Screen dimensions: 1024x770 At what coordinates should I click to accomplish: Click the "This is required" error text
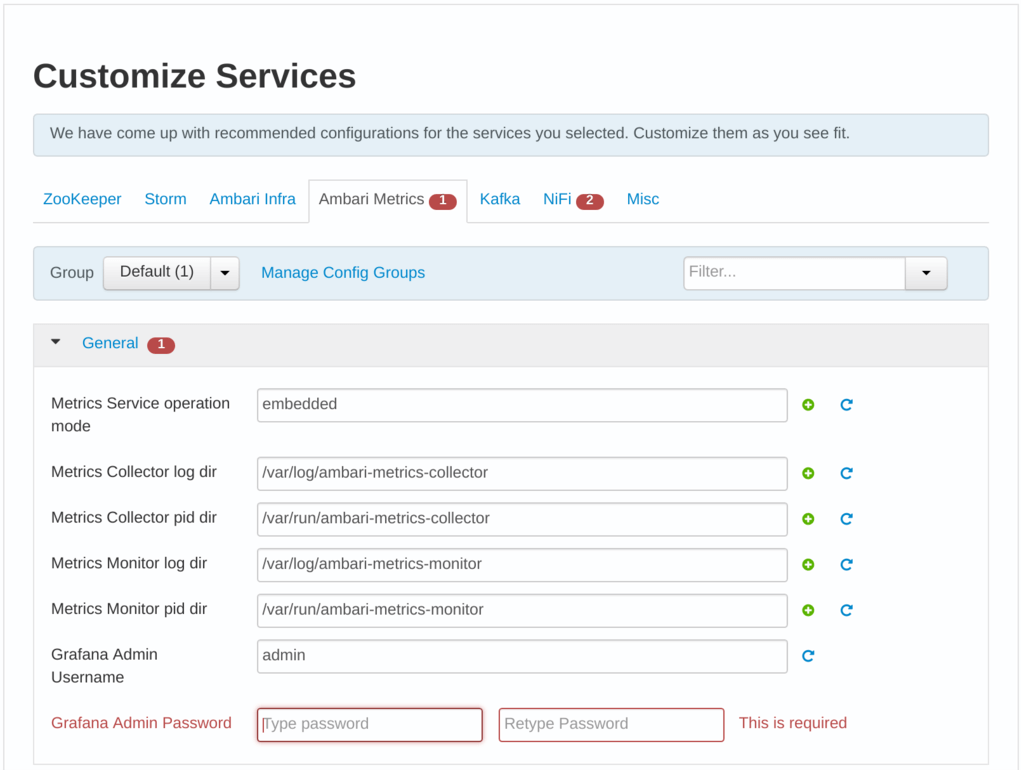click(x=793, y=723)
